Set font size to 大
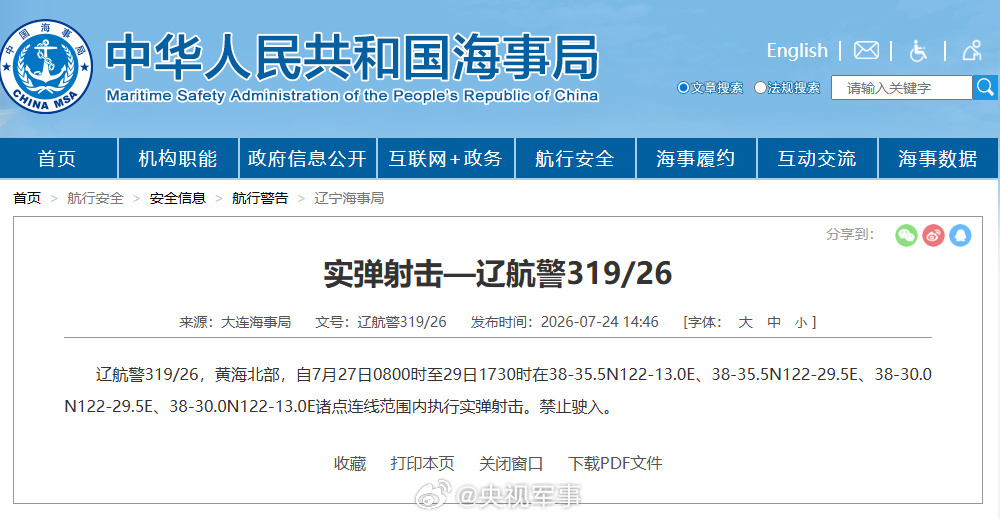Viewport: 1000px width, 519px height. [x=745, y=323]
